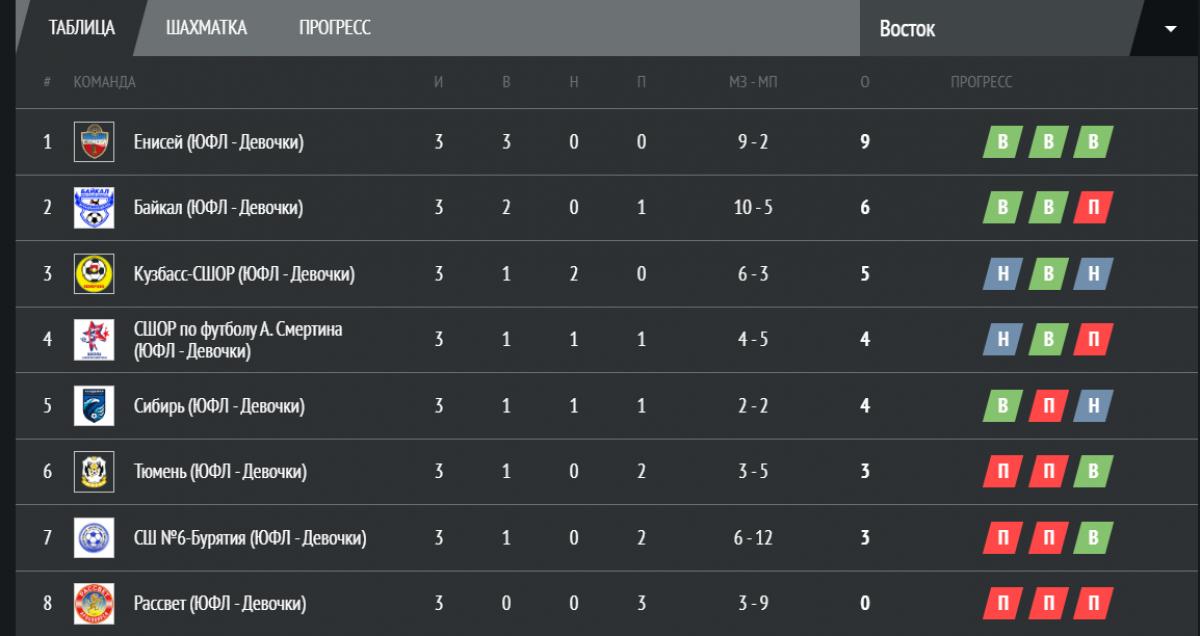Open Рассвет (ЮФЛ - Девочки) team link
Image resolution: width=1200 pixels, height=636 pixels.
(220, 604)
